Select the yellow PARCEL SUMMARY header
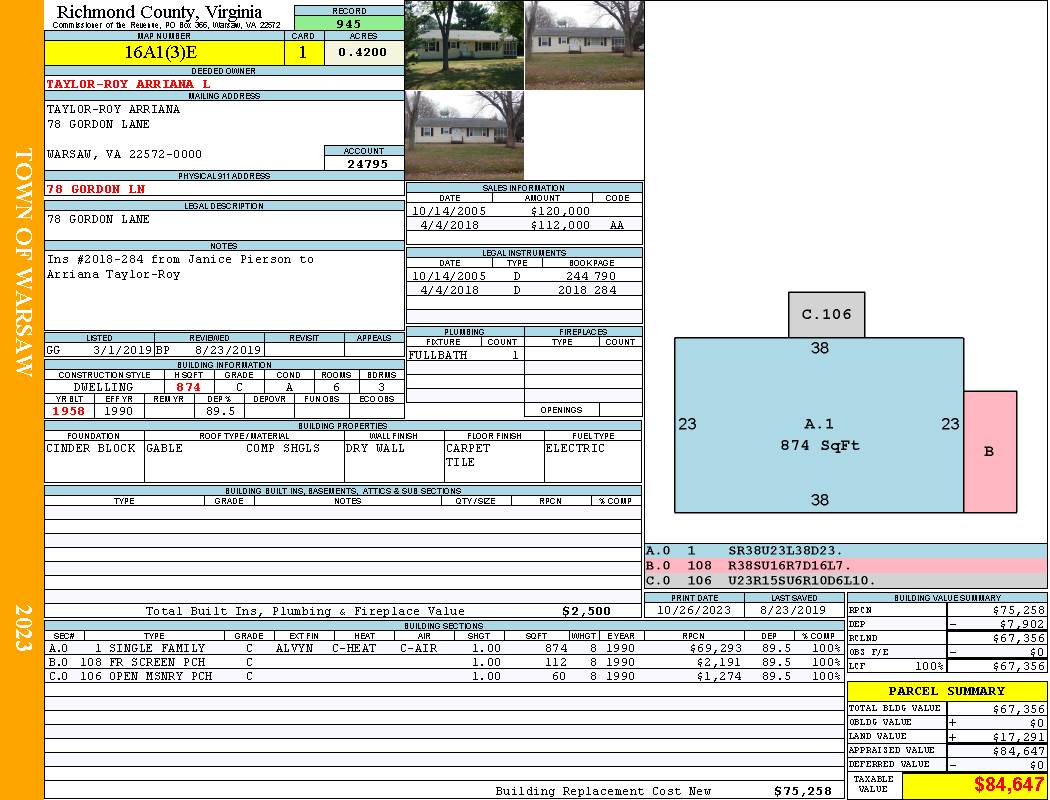The image size is (1050, 800). pos(946,691)
